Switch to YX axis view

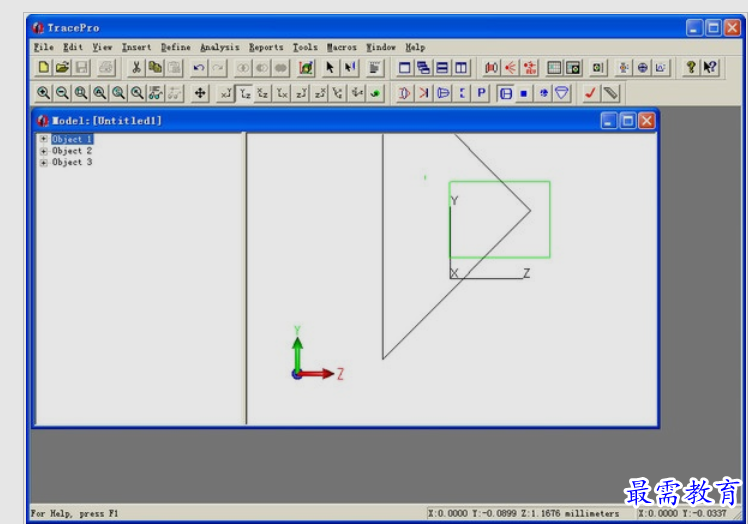282,93
